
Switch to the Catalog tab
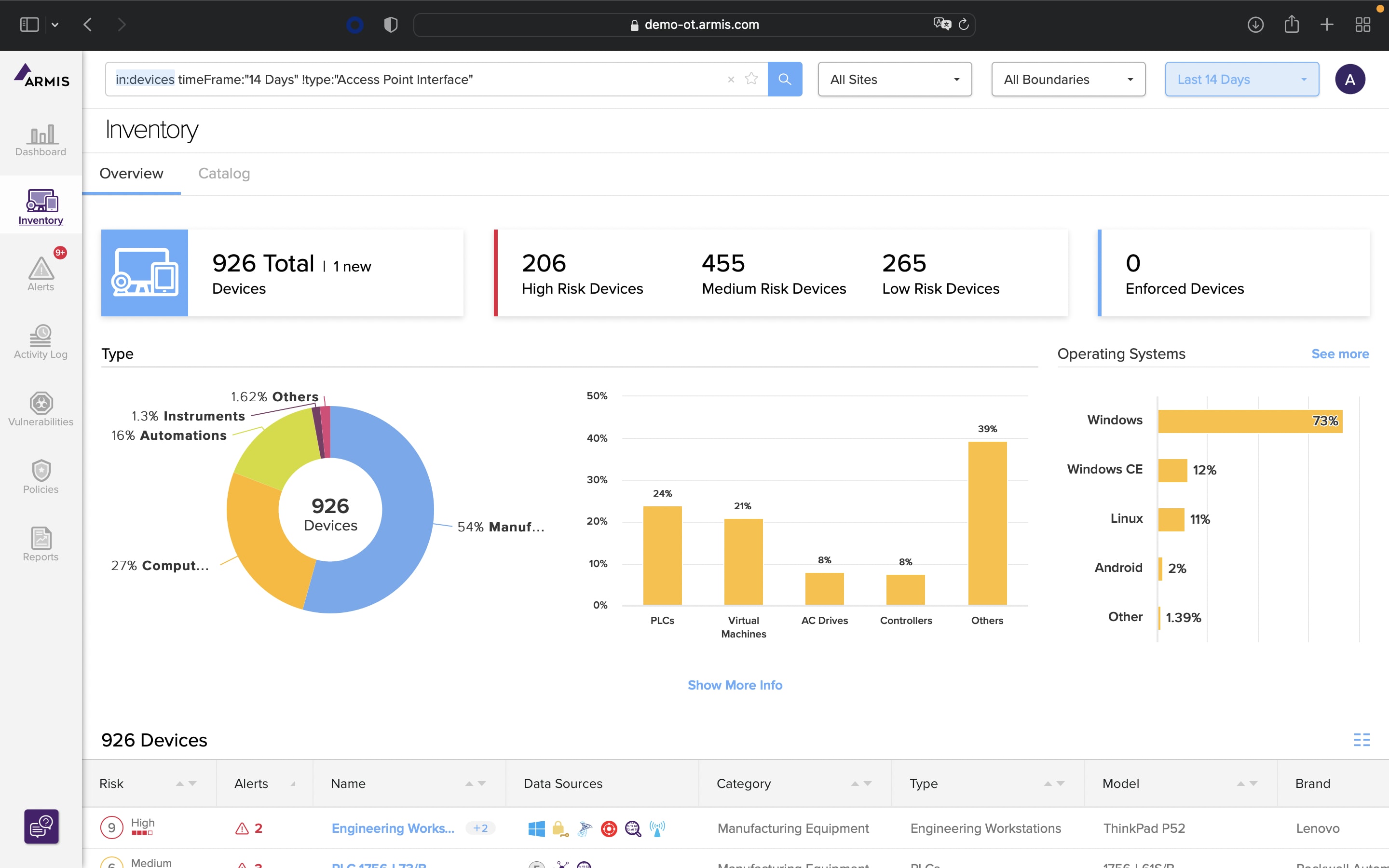pyautogui.click(x=224, y=174)
